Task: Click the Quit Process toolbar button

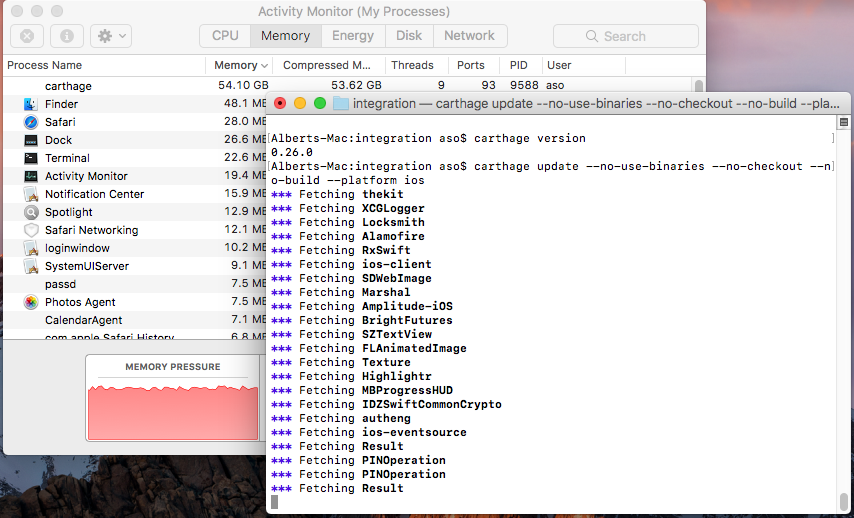Action: point(27,36)
